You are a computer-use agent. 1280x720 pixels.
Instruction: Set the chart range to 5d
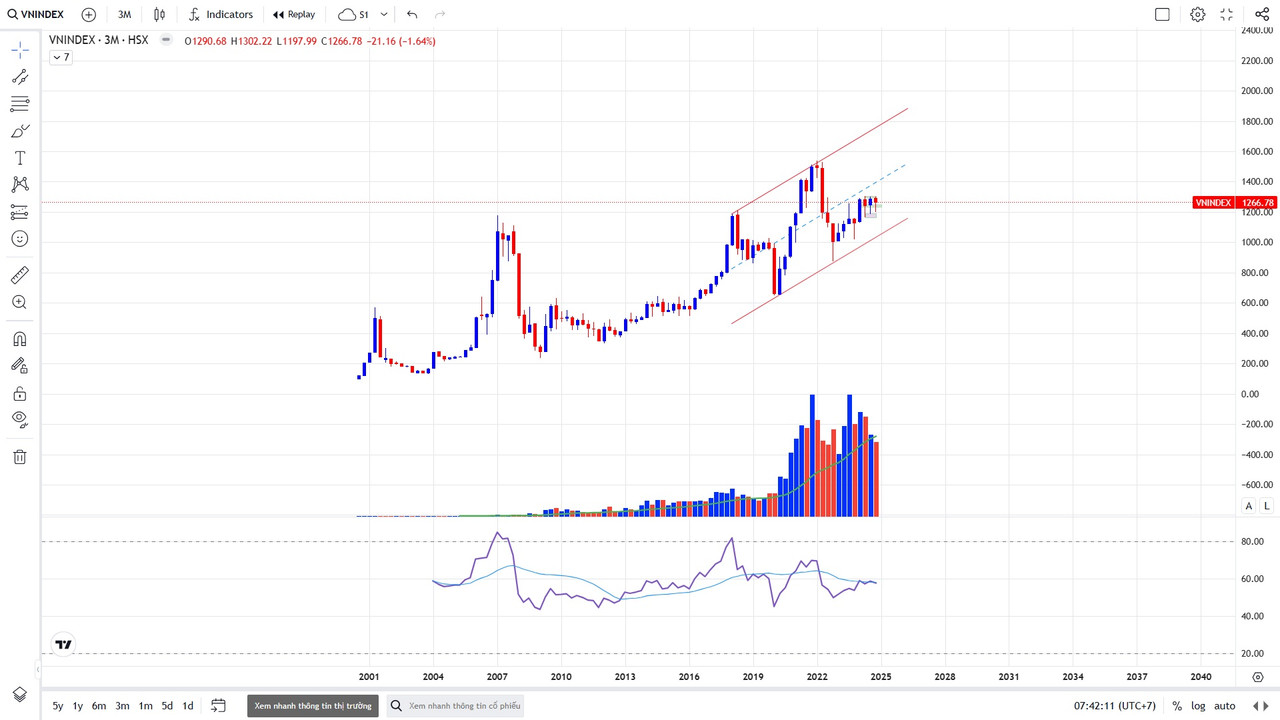(x=167, y=706)
